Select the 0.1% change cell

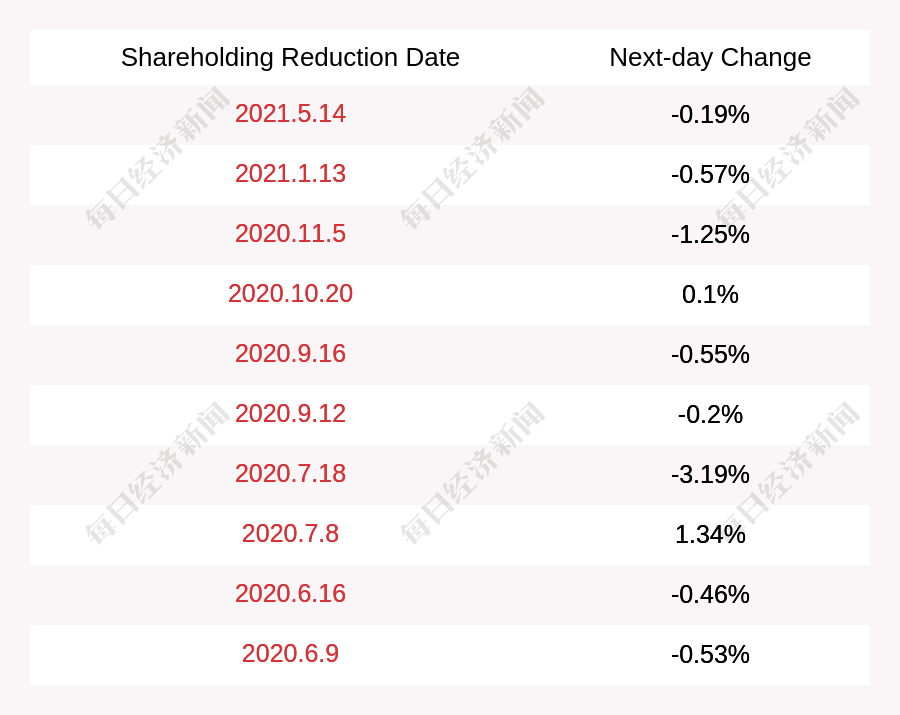coord(710,295)
